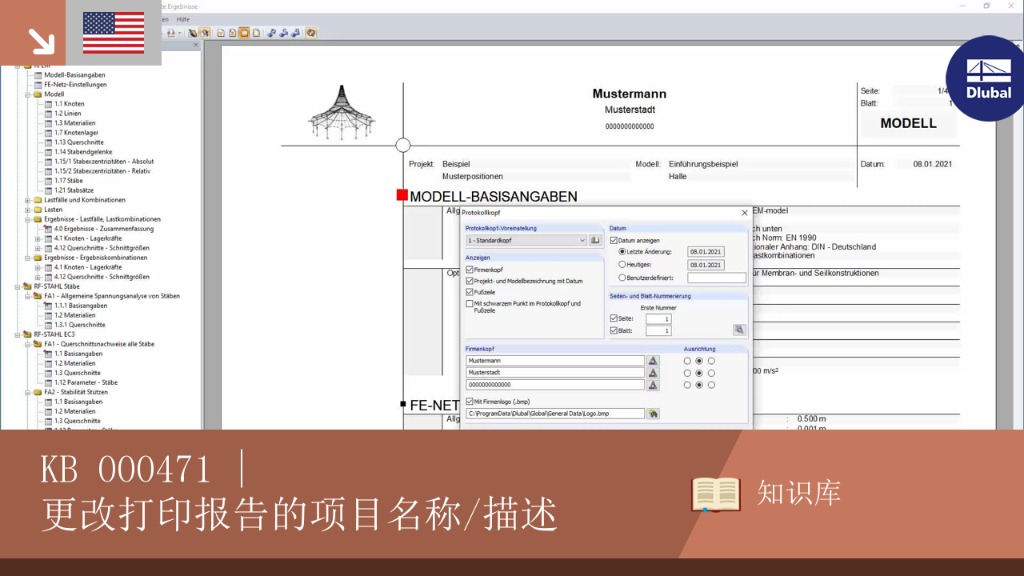Click the Benutzerdefiniert date input field
The height and width of the screenshot is (576, 1024).
tap(716, 278)
